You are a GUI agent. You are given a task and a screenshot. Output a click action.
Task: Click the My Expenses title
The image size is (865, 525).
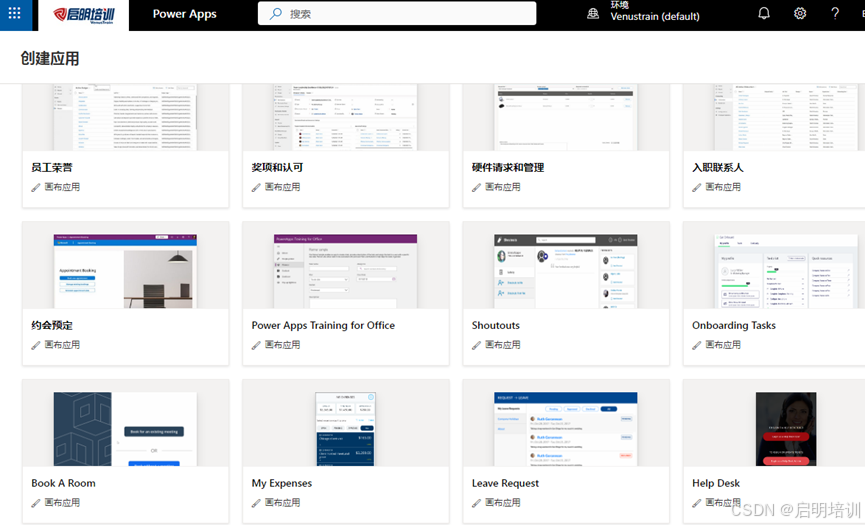(x=281, y=483)
